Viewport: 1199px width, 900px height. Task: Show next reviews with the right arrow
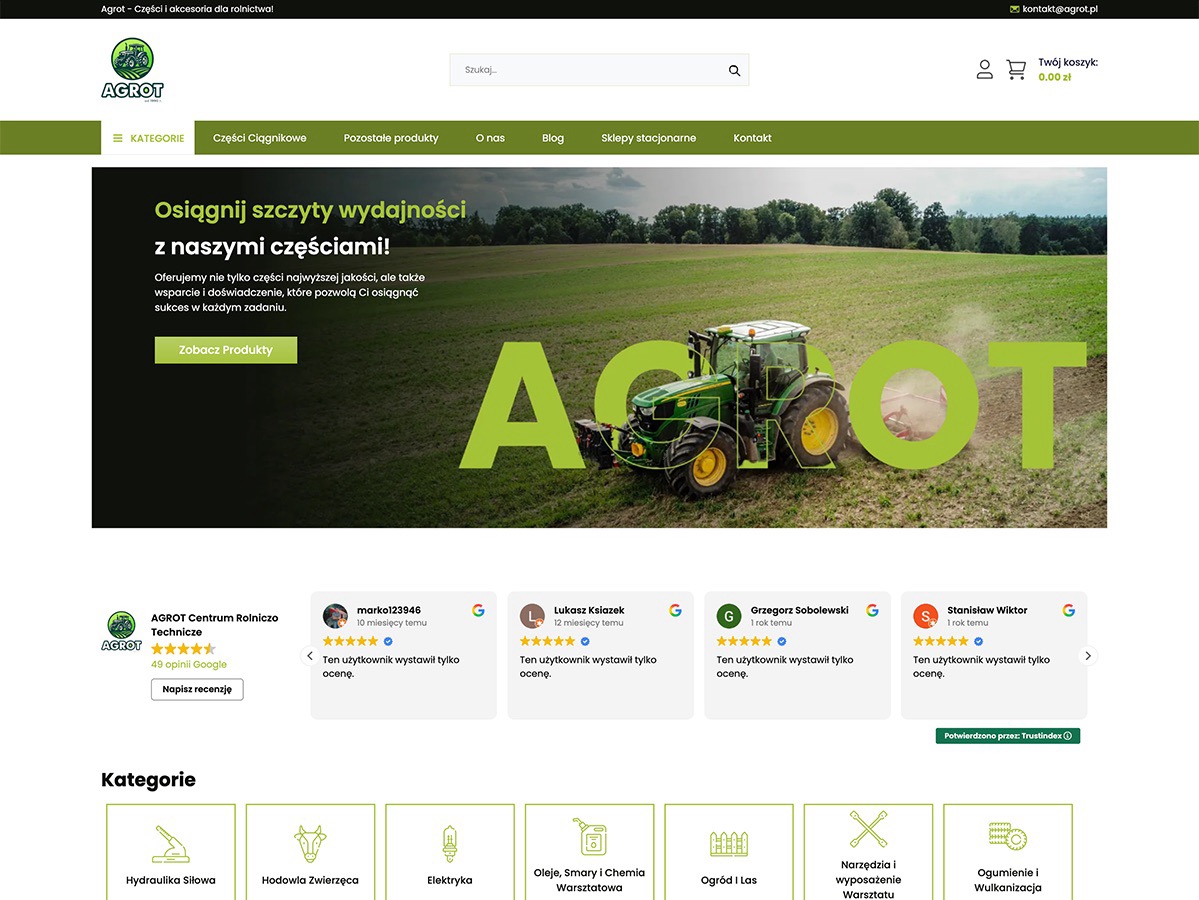[x=1088, y=656]
